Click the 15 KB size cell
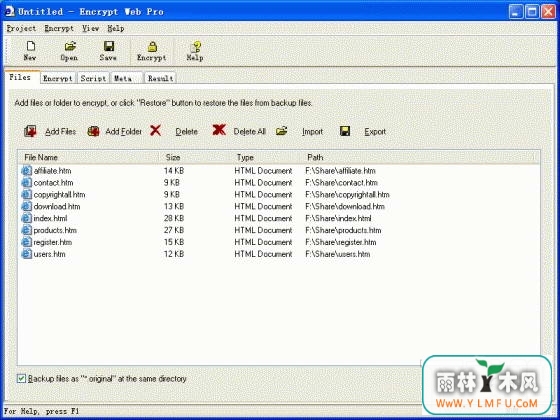The height and width of the screenshot is (420, 560). pyautogui.click(x=174, y=242)
